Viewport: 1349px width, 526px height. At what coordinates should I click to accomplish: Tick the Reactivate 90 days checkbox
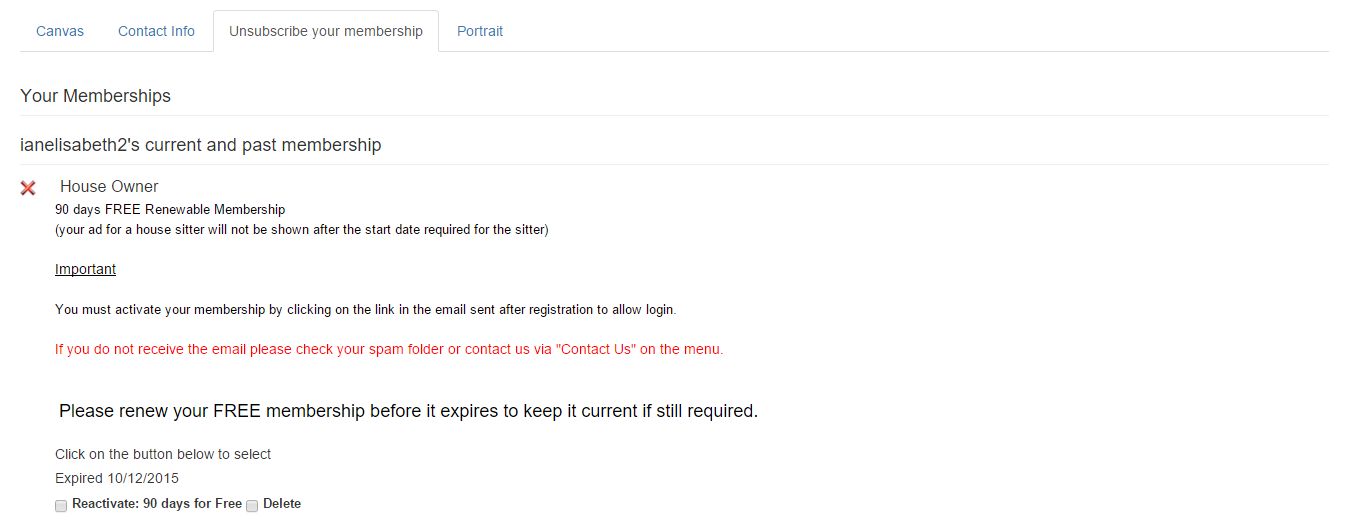tap(61, 505)
